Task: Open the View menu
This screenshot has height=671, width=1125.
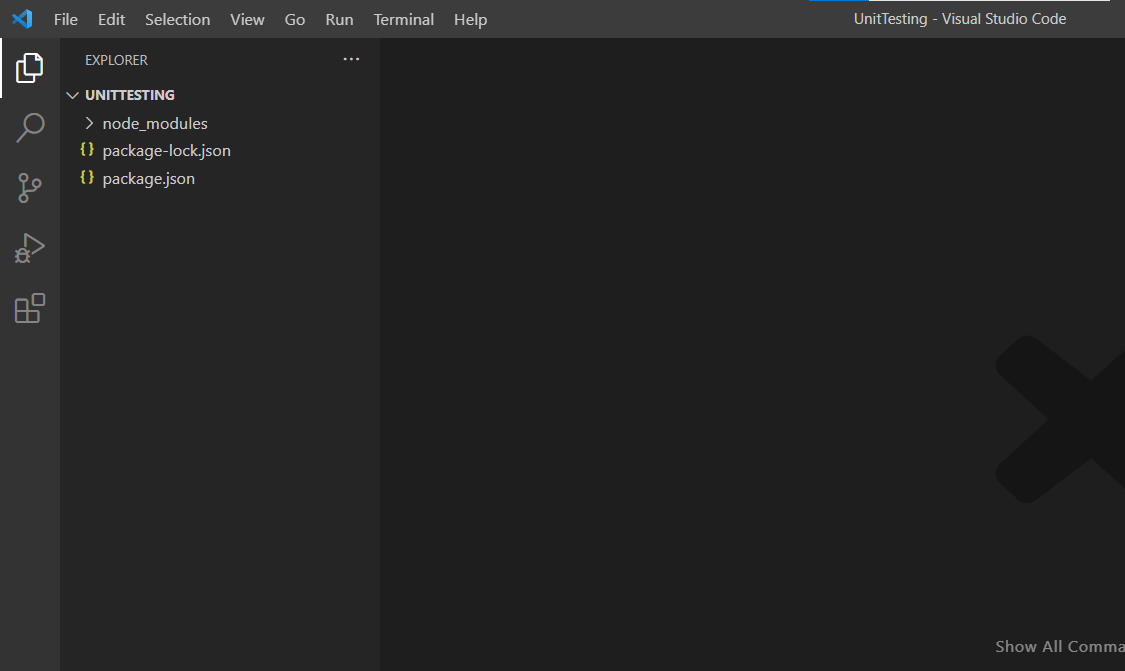Action: [247, 19]
